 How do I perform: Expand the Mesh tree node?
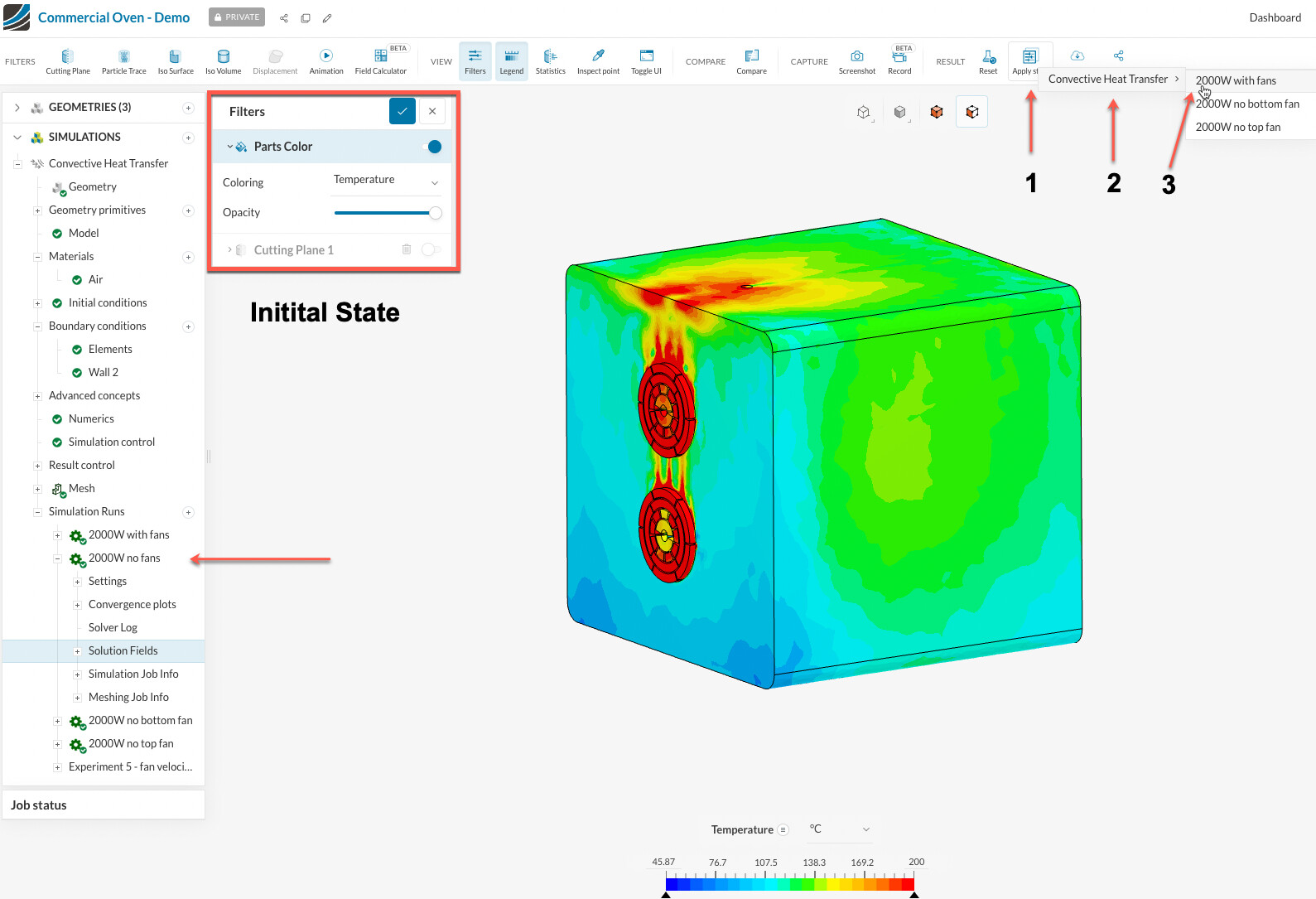tap(37, 489)
